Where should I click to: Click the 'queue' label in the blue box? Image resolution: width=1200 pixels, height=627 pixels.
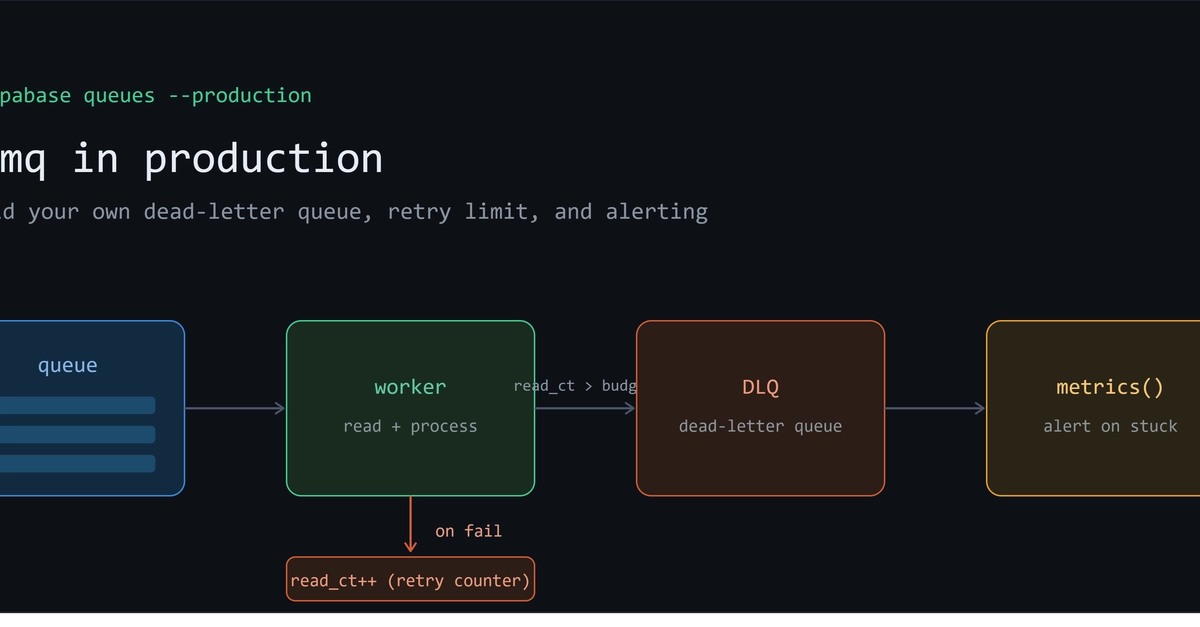point(68,366)
